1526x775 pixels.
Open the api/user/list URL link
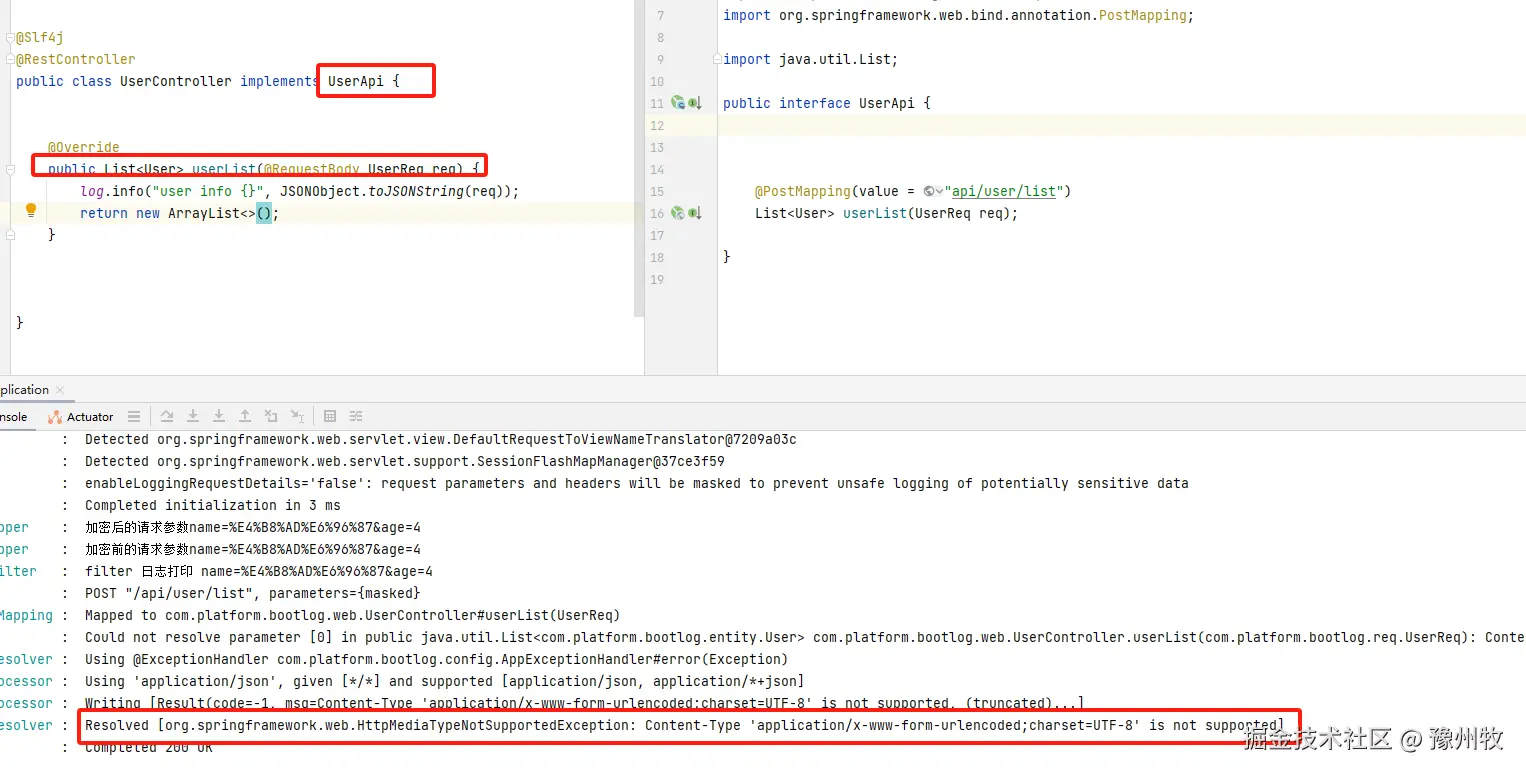click(1004, 191)
